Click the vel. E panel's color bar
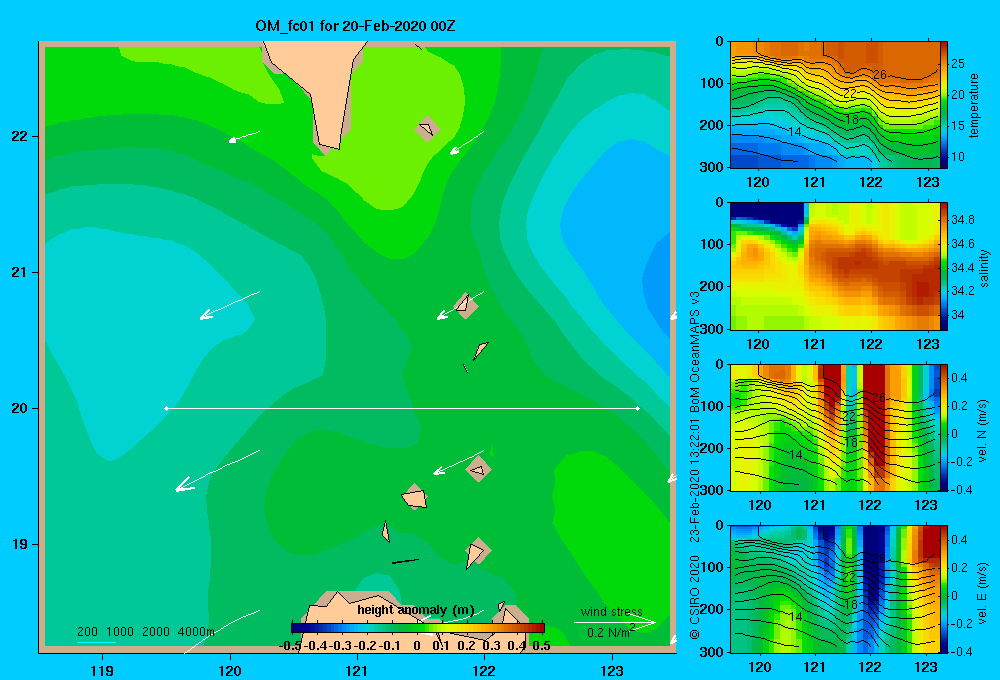The height and width of the screenshot is (680, 1000). click(x=944, y=589)
